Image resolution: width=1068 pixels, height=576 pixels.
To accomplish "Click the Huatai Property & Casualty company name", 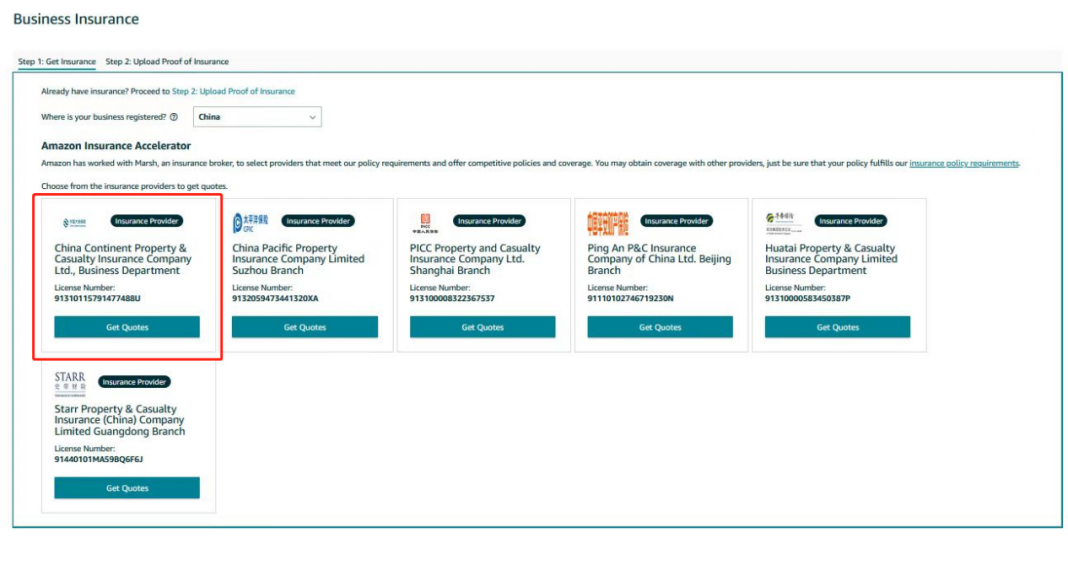I will (832, 259).
